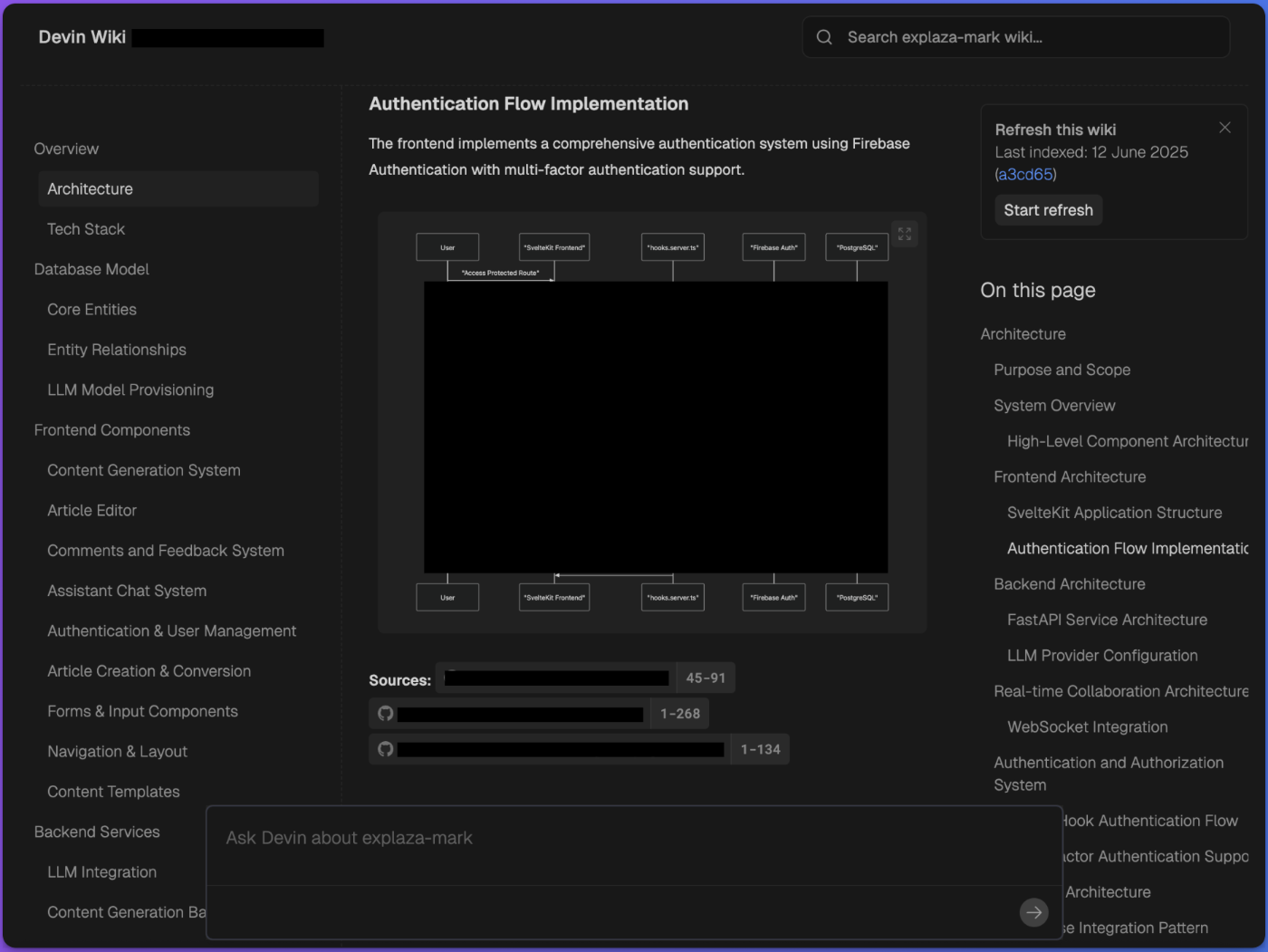1268x952 pixels.
Task: Open Article Creation & Conversion
Action: (149, 671)
